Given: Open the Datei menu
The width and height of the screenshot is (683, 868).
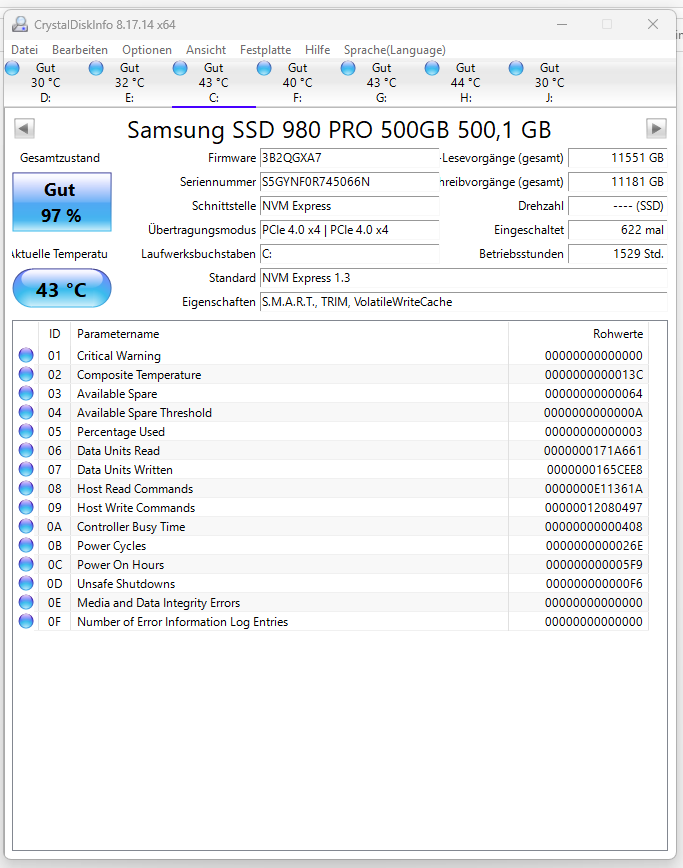Looking at the screenshot, I should (x=24, y=50).
